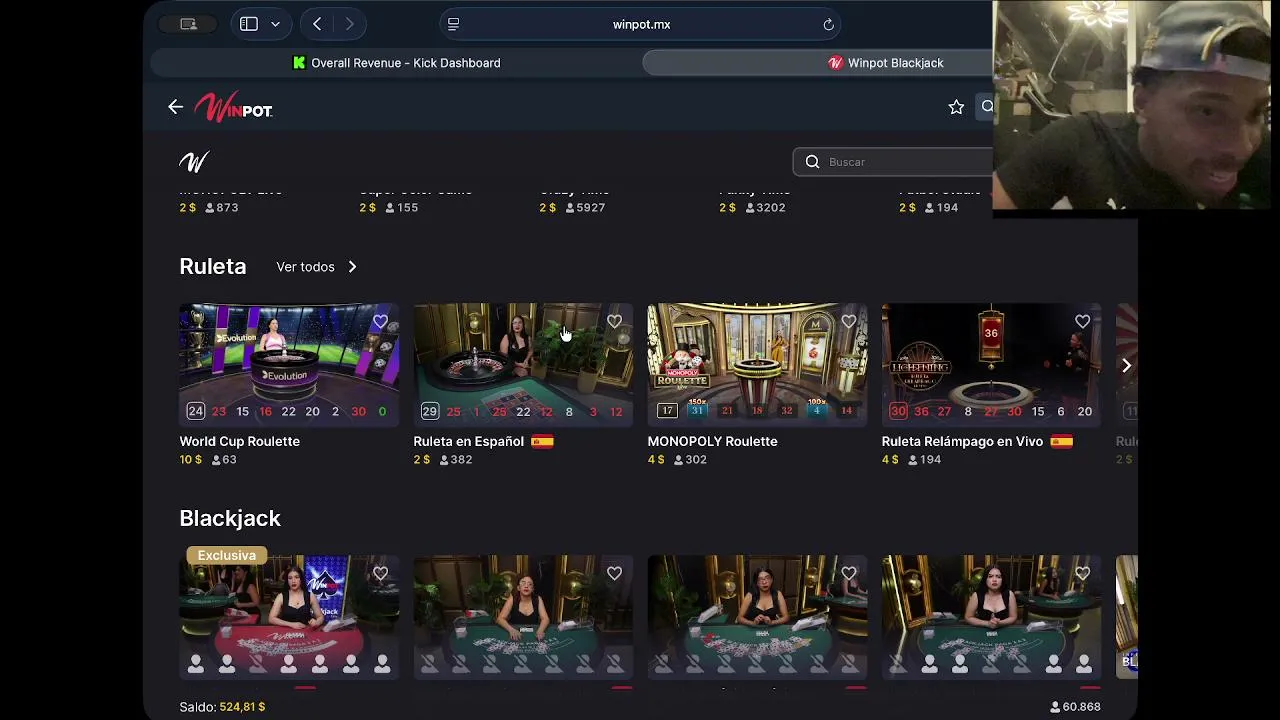Favorite Ruleta Relámpago en Vivo with heart
Image resolution: width=1280 pixels, height=720 pixels.
pos(1082,322)
